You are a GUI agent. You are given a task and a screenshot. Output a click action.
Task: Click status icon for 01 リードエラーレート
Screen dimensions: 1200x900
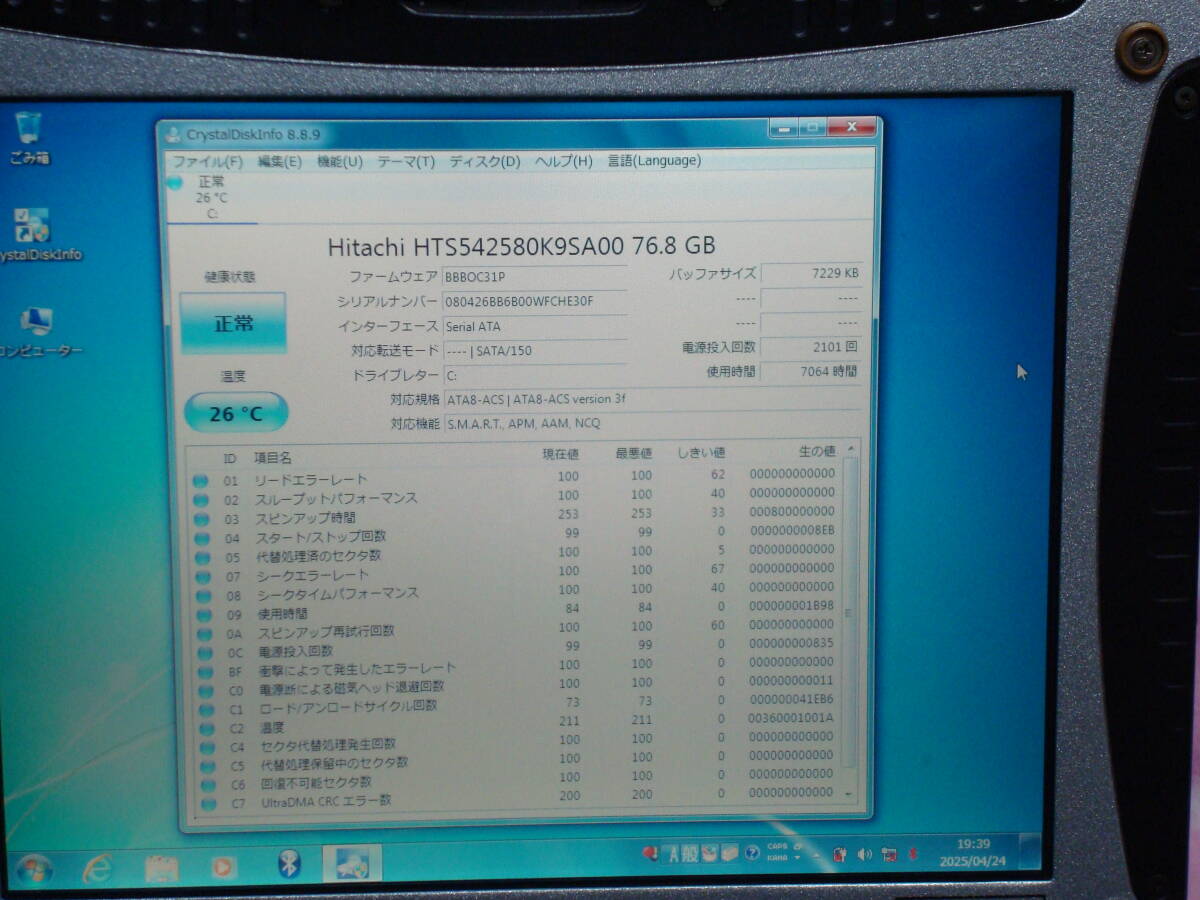tap(201, 481)
